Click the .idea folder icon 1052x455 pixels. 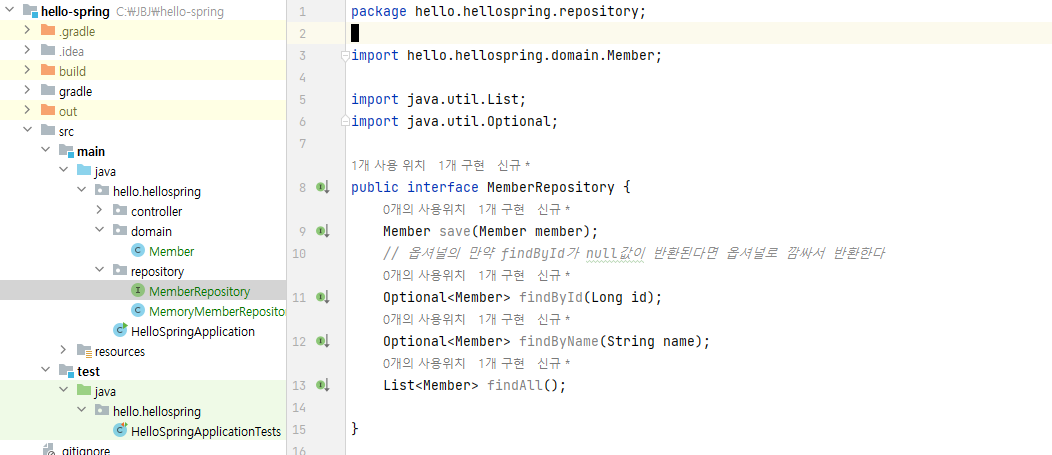(48, 50)
